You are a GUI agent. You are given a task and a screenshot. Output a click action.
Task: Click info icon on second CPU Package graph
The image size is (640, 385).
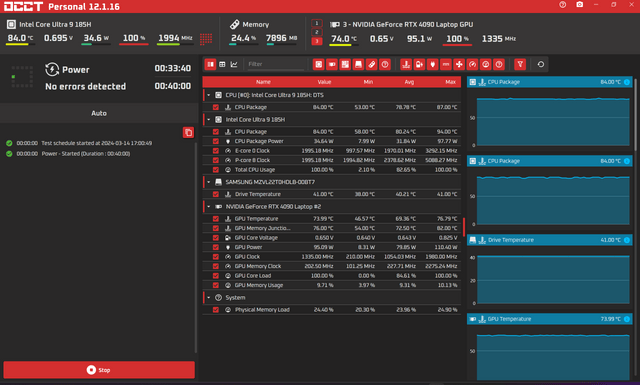[627, 161]
